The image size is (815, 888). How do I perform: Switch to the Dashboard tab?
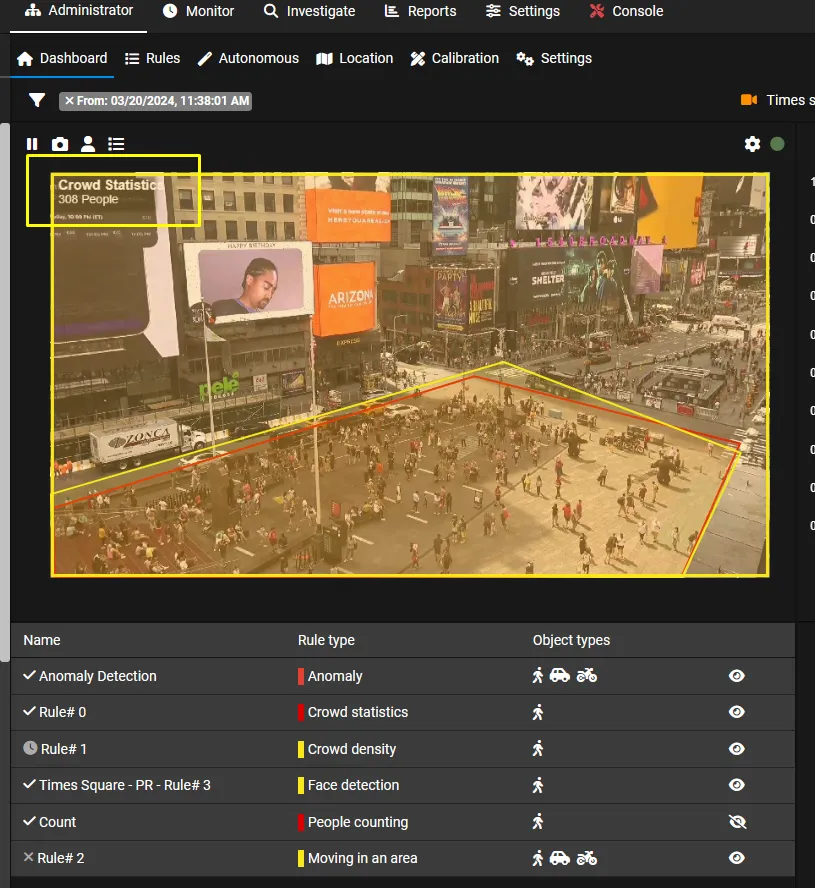pyautogui.click(x=62, y=58)
